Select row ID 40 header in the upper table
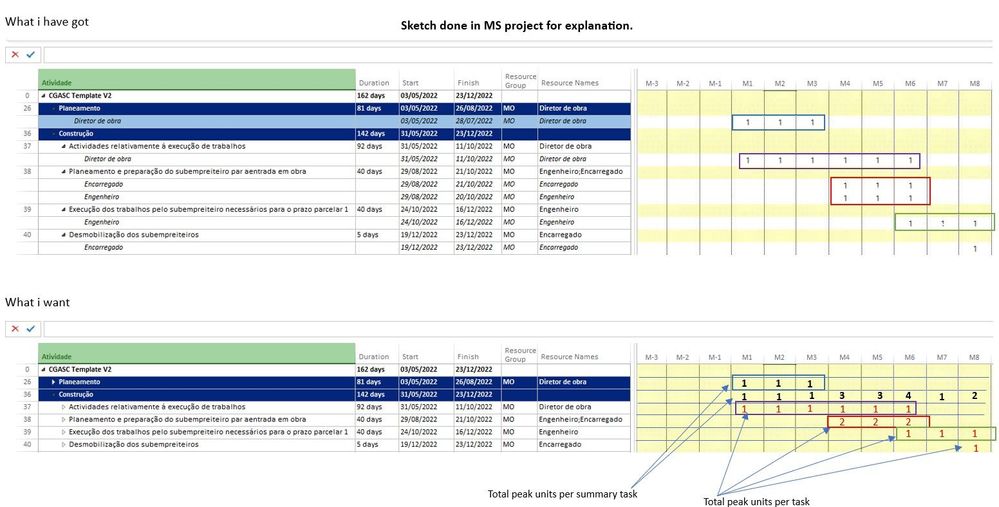Screen dimensions: 999x507 tap(27, 235)
